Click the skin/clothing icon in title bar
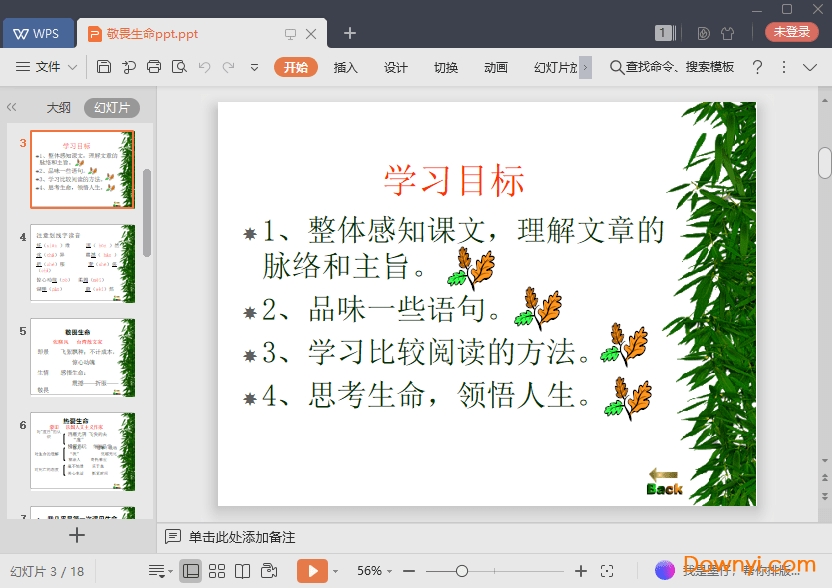The height and width of the screenshot is (588, 832). (x=727, y=33)
